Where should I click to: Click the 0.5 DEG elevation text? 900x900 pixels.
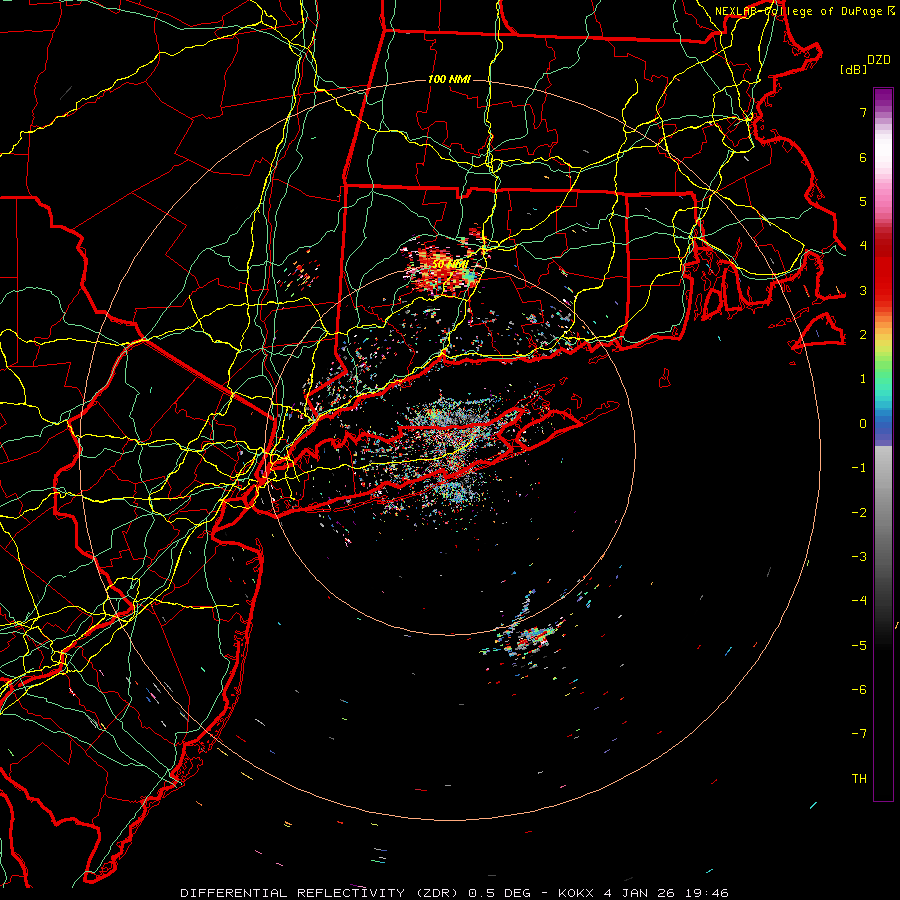(499, 893)
